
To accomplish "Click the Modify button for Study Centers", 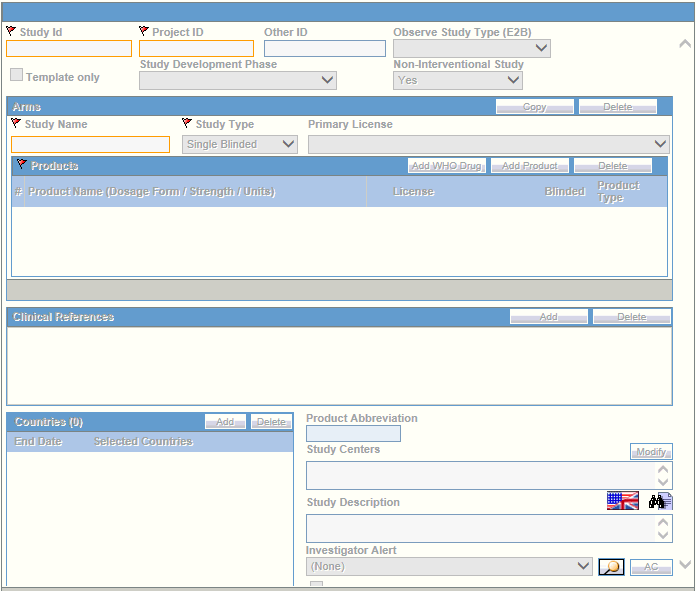I will coord(651,452).
